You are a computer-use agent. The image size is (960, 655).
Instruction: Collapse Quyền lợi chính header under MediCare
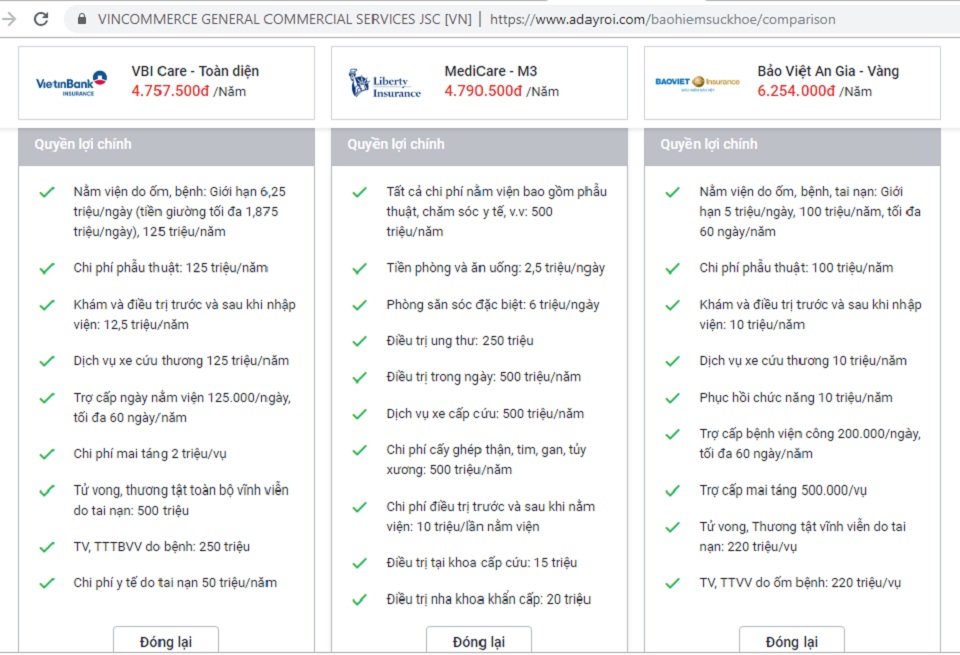[x=479, y=144]
